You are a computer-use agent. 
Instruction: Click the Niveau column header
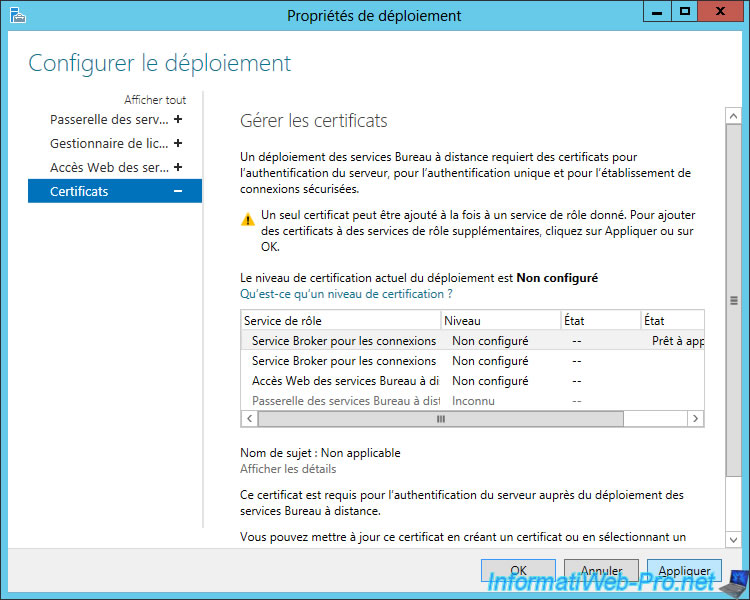tap(500, 321)
